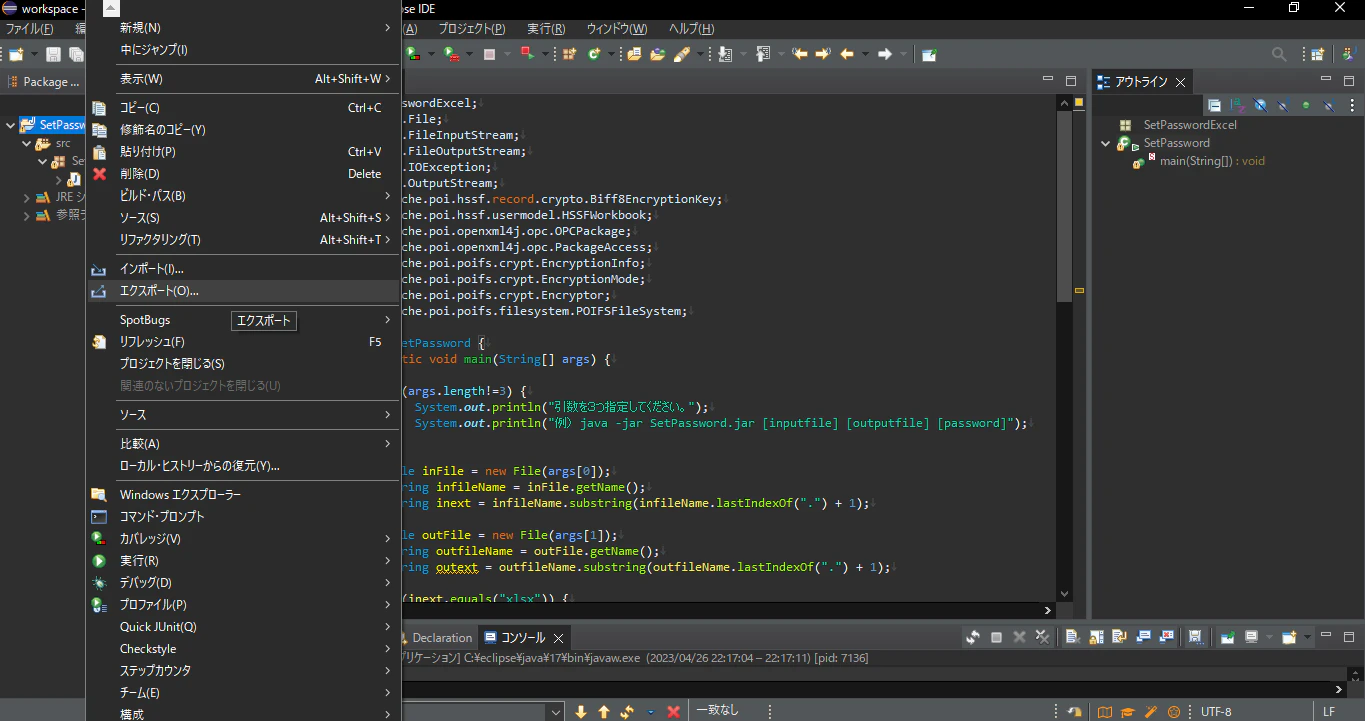
Task: Click the Save console output icon
Action: pyautogui.click(x=1194, y=637)
